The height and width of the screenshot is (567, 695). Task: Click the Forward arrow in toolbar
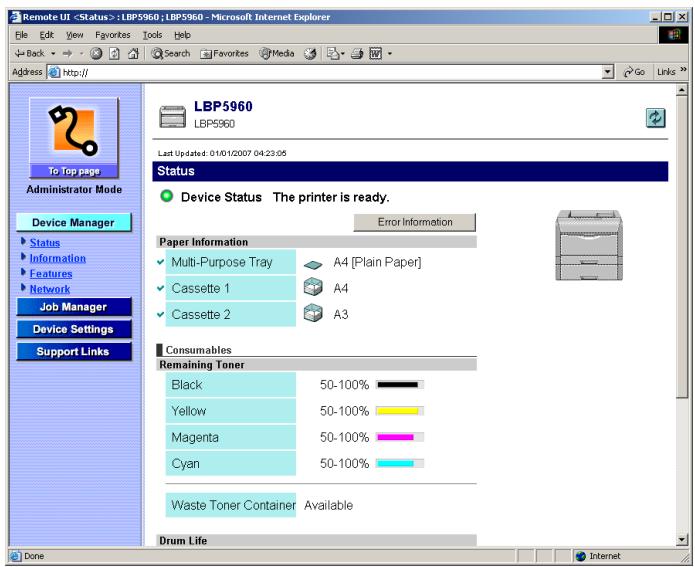[67, 54]
